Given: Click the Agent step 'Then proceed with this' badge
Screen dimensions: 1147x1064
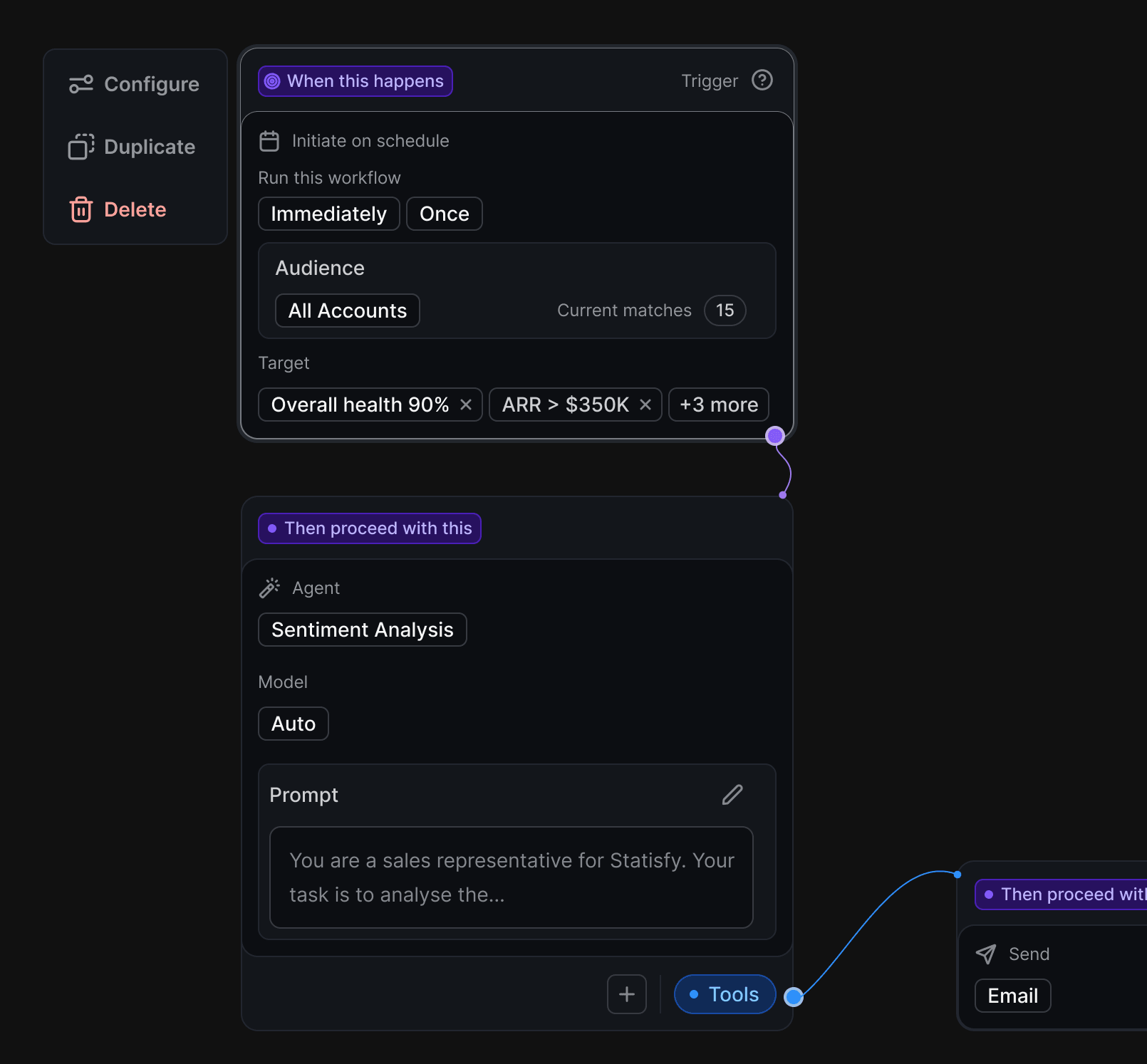Looking at the screenshot, I should point(370,528).
